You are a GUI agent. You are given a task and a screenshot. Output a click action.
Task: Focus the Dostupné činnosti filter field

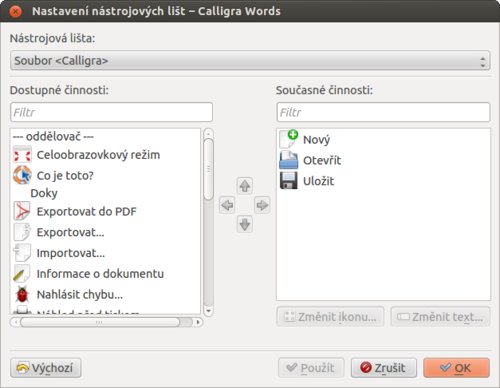point(111,112)
